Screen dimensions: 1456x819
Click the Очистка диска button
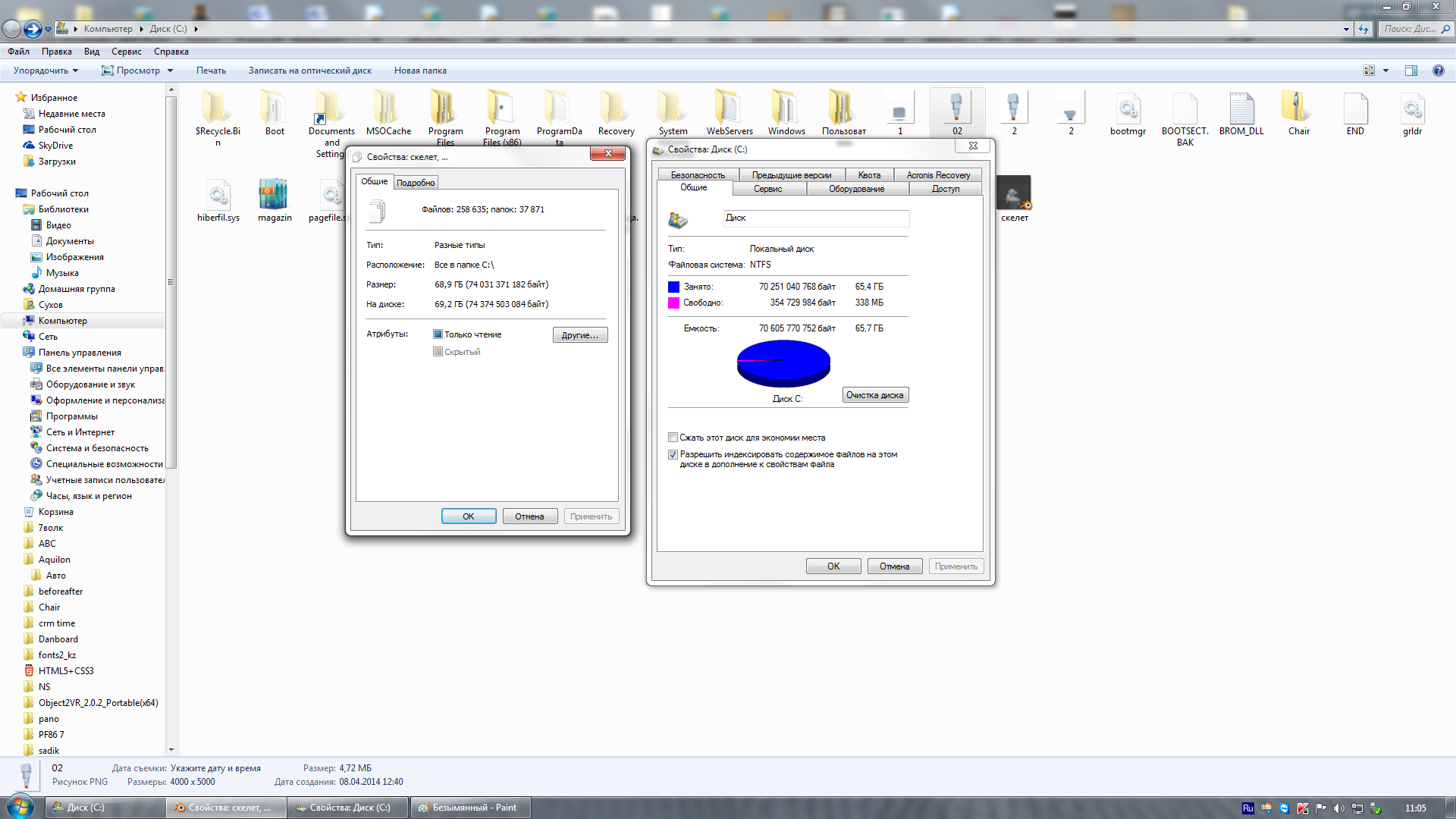tap(874, 395)
